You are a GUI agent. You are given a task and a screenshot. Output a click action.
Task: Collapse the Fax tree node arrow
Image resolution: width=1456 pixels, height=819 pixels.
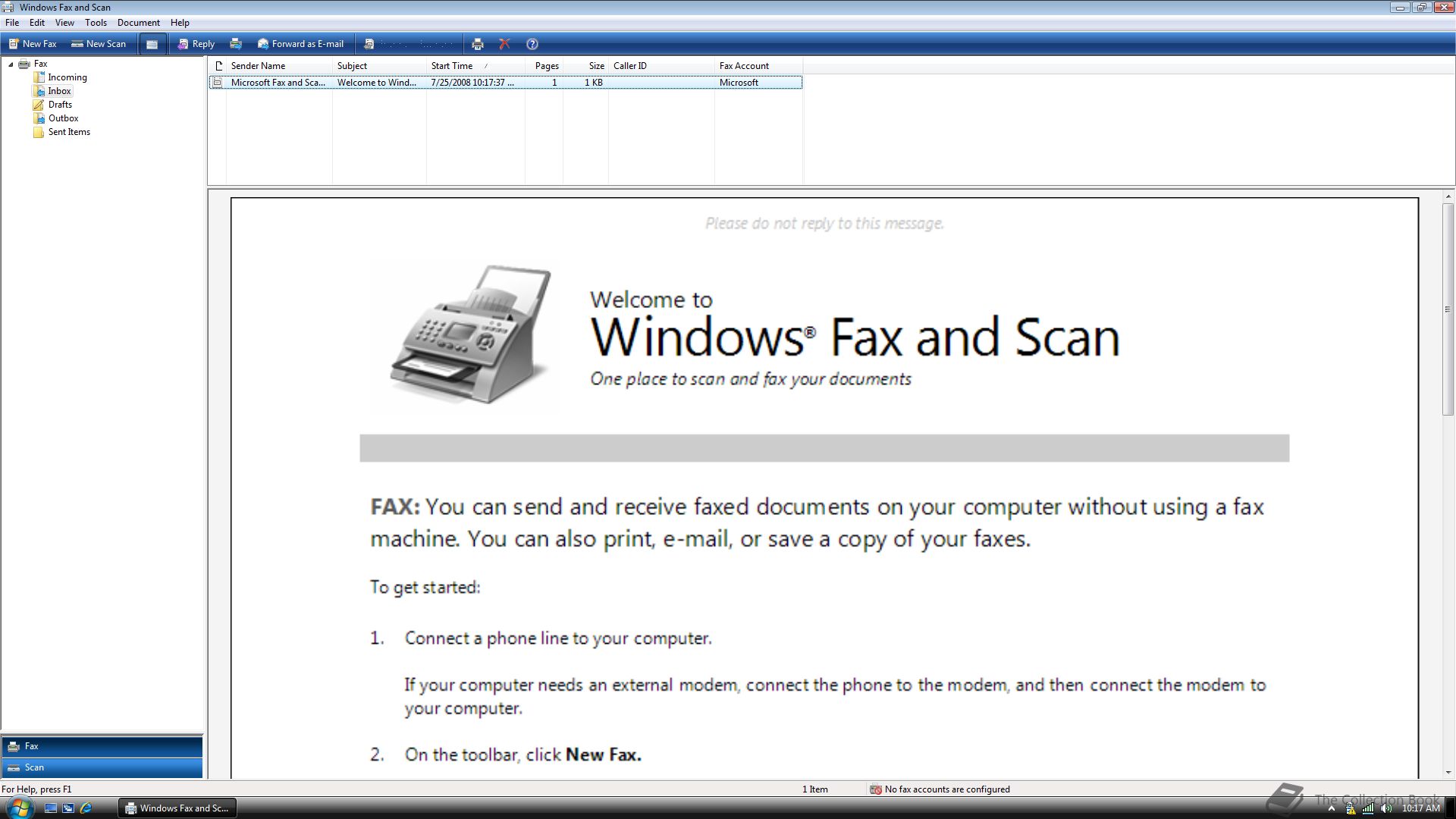(x=11, y=64)
